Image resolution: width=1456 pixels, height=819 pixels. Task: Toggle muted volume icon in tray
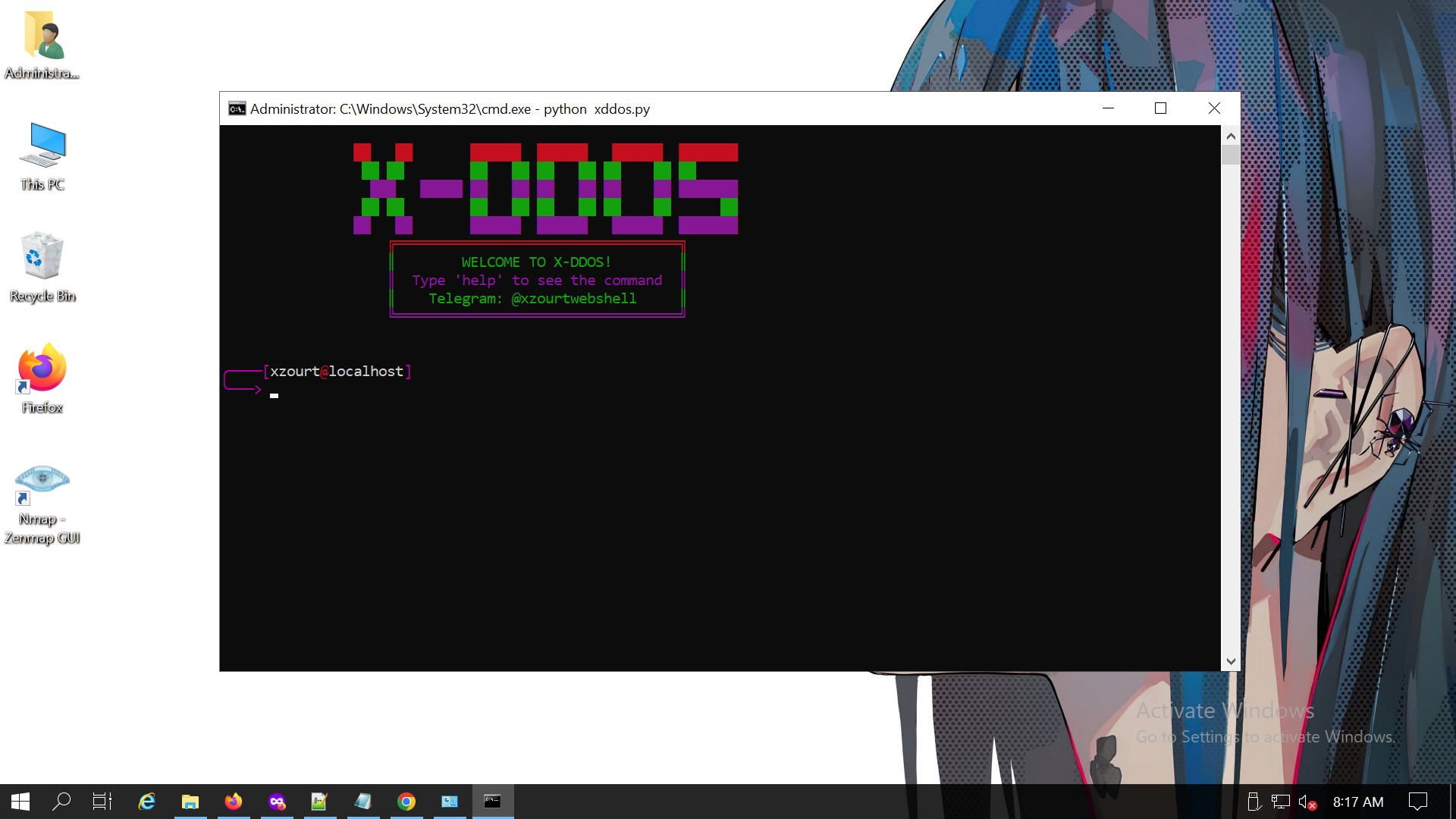click(x=1307, y=802)
